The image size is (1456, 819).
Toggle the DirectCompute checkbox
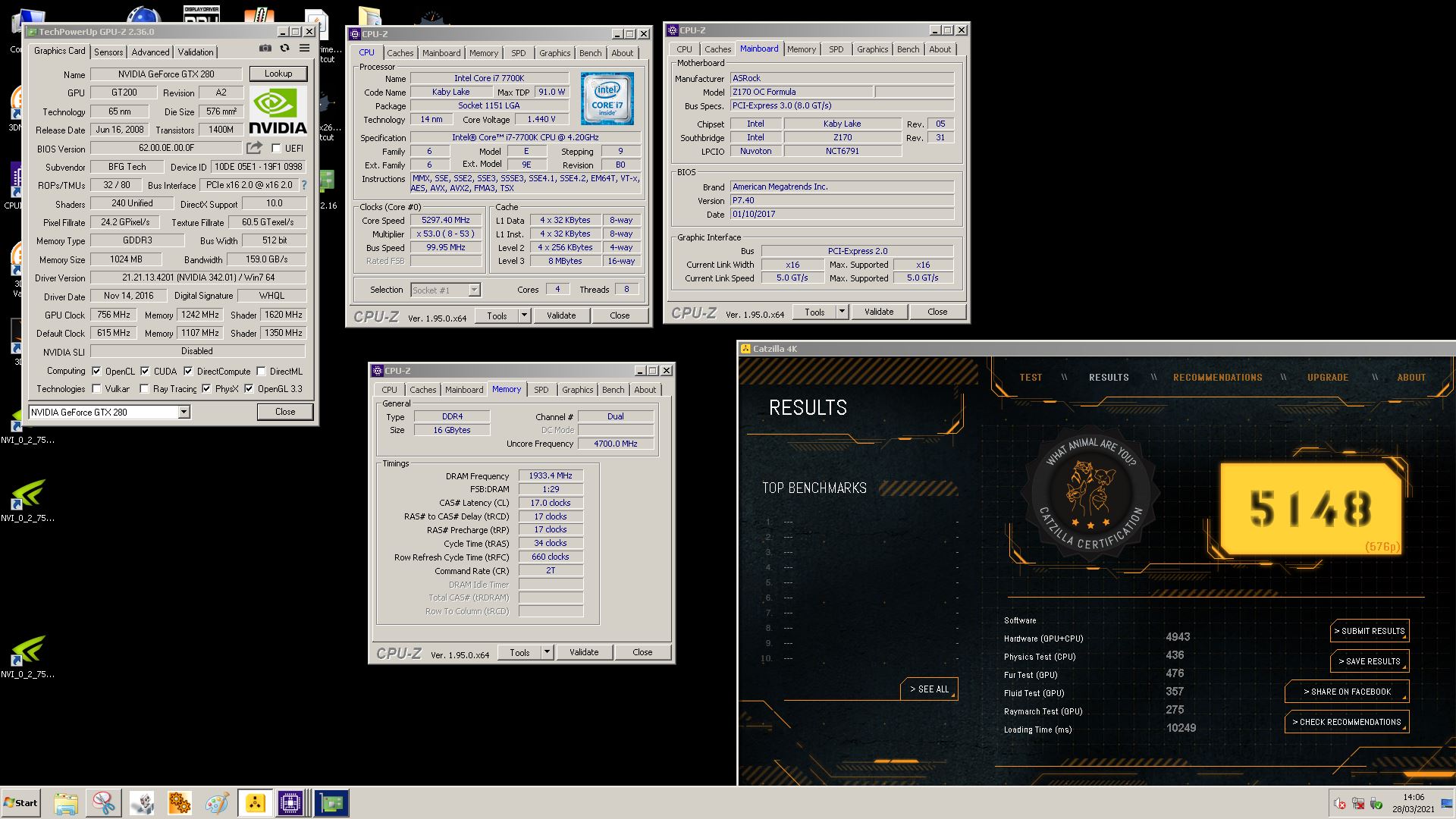click(188, 372)
